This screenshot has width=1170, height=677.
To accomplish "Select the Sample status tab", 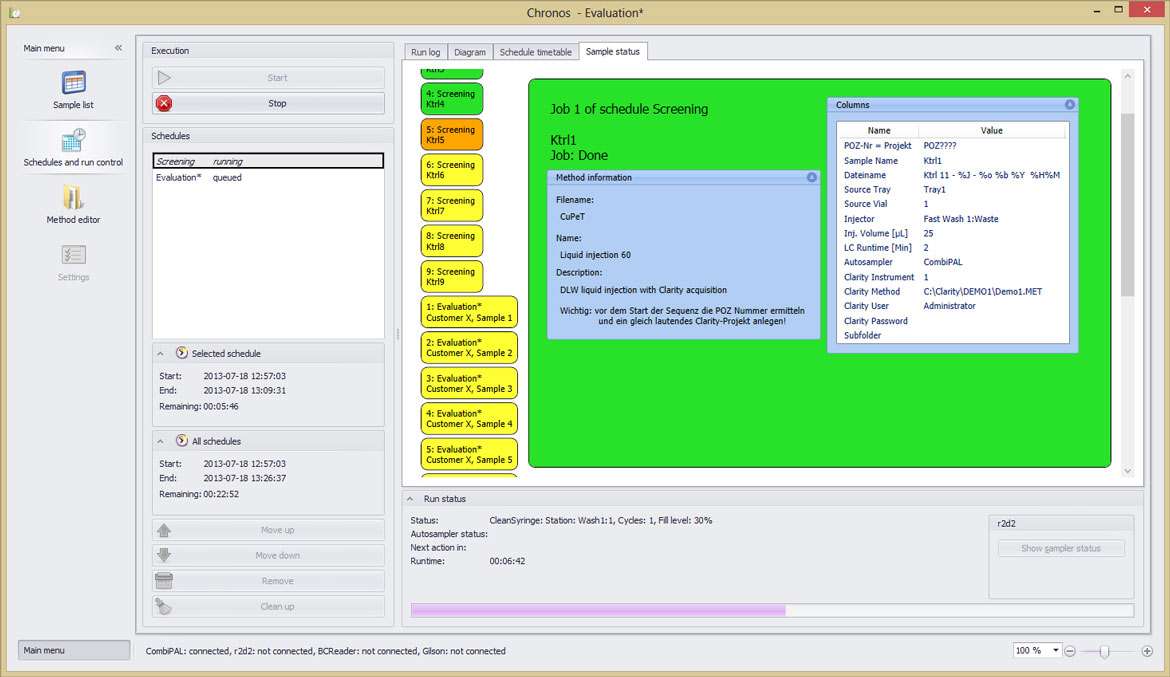I will pyautogui.click(x=613, y=52).
